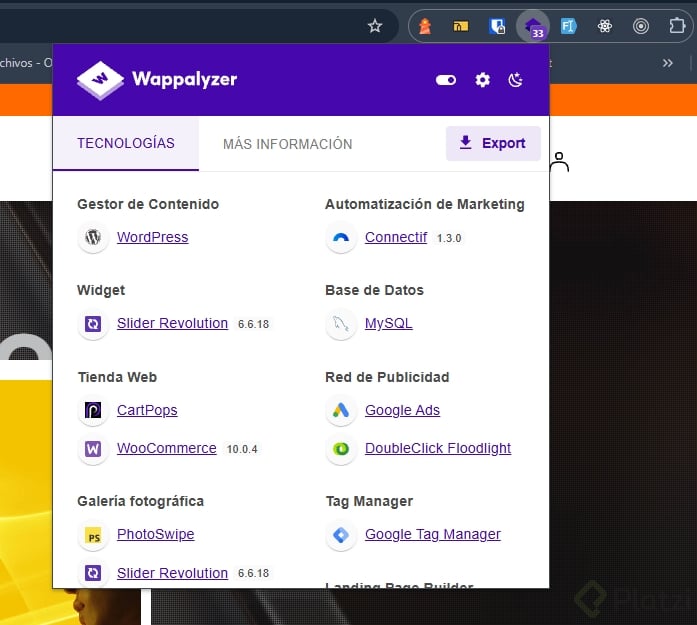Screen dimensions: 697x625
Task: Open Wappalyzer settings gear
Action: click(x=482, y=80)
